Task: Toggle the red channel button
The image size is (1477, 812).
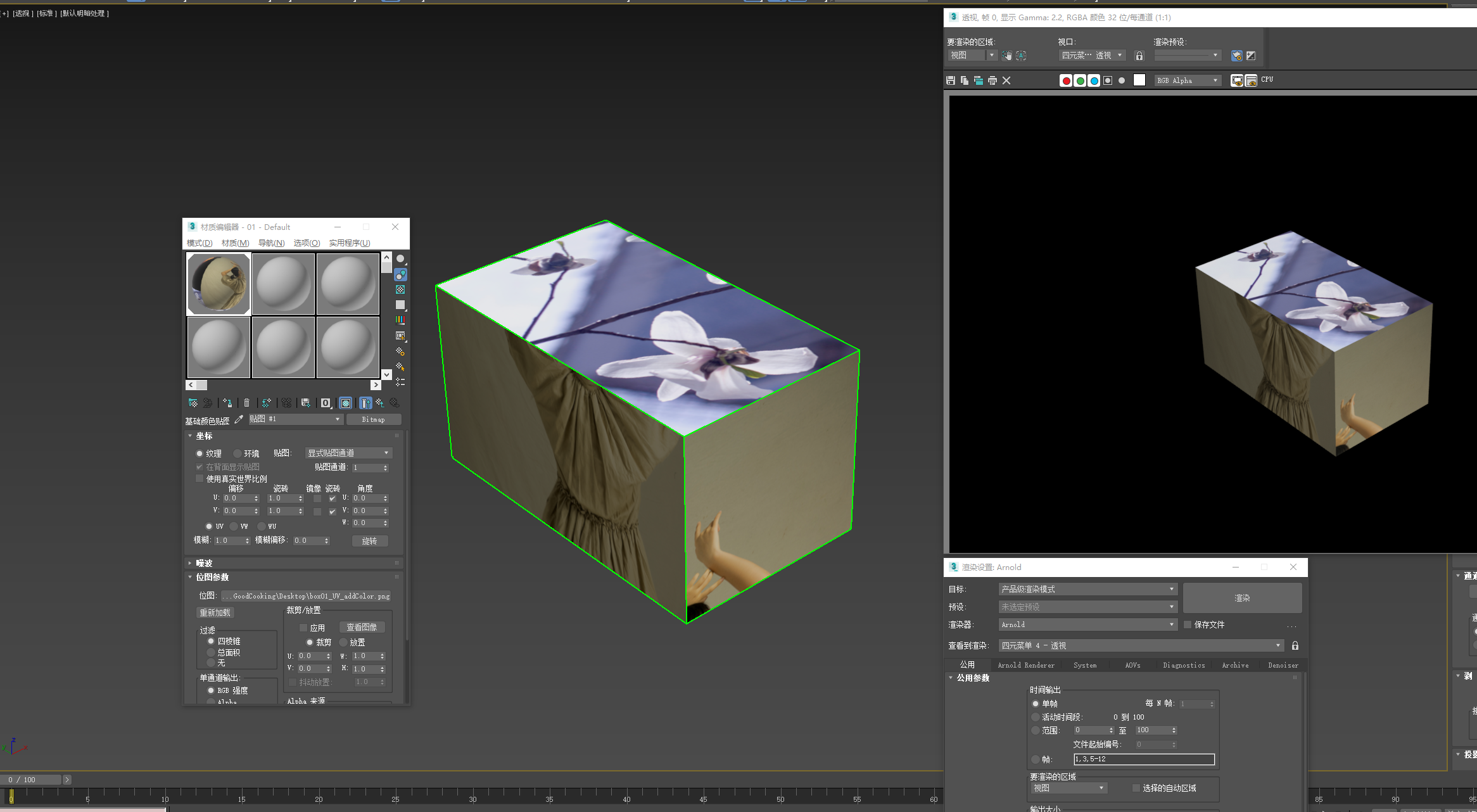Action: [1066, 80]
